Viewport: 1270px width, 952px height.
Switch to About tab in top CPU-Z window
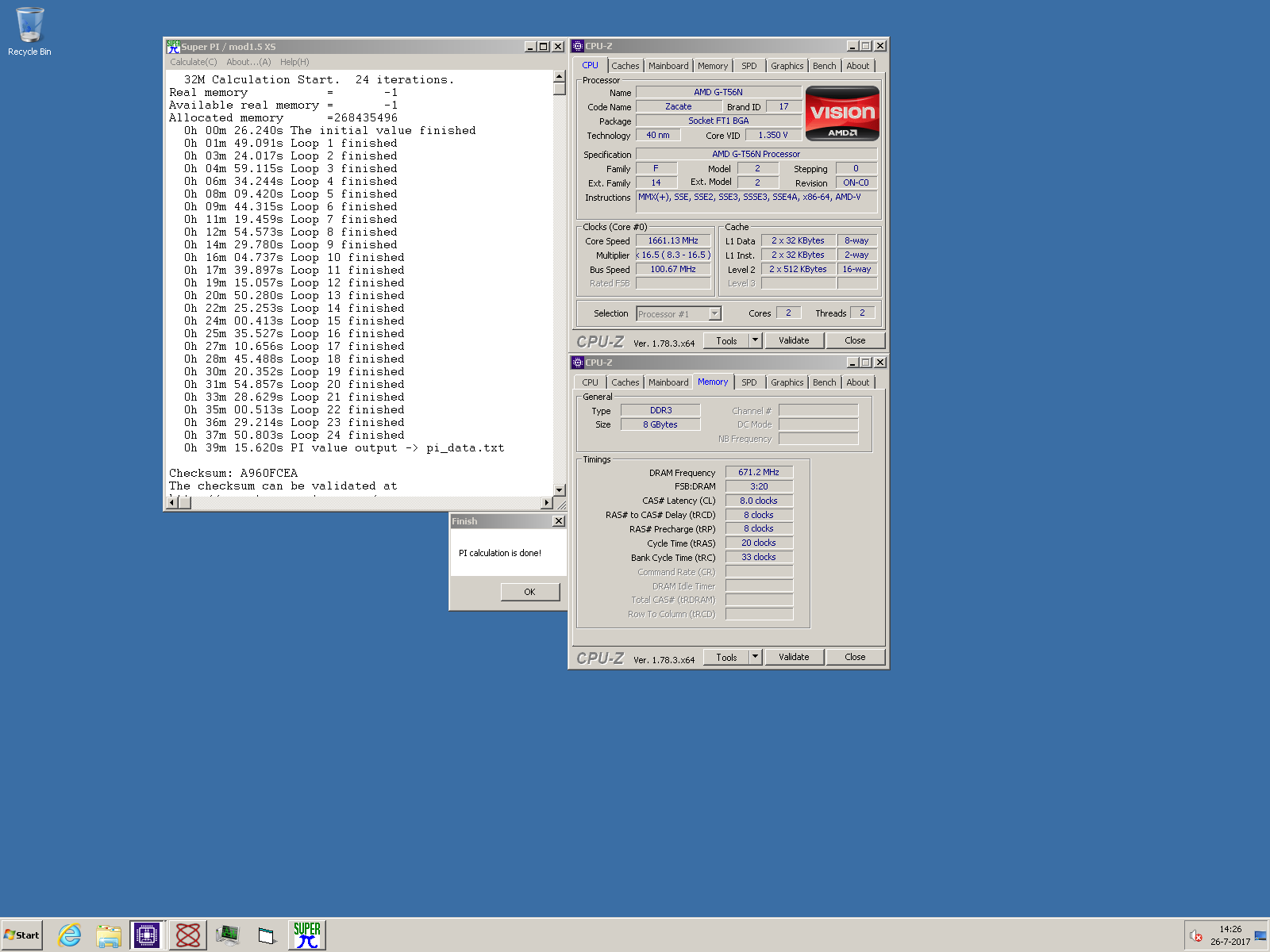click(x=858, y=66)
